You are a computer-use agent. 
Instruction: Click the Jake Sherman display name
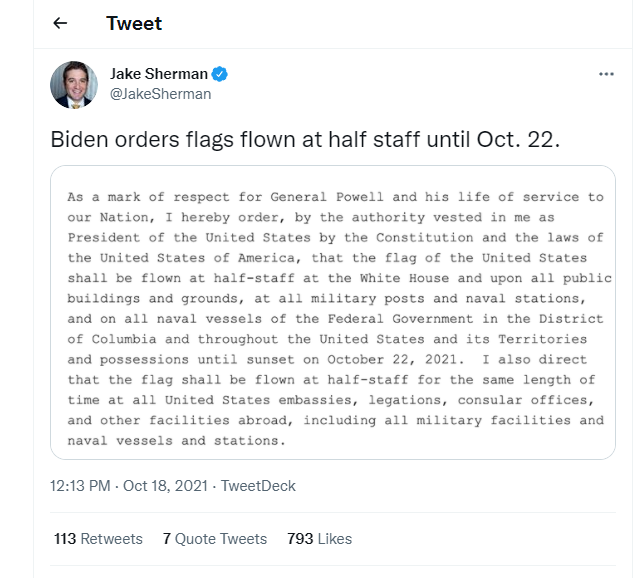click(x=159, y=74)
